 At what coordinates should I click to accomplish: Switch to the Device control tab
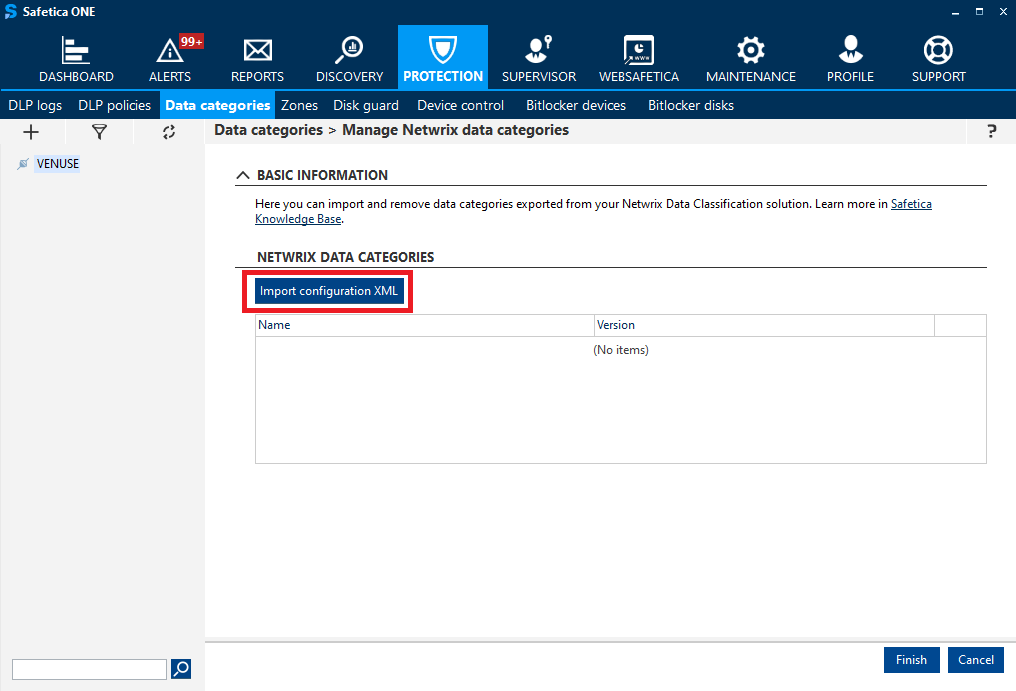coord(461,105)
